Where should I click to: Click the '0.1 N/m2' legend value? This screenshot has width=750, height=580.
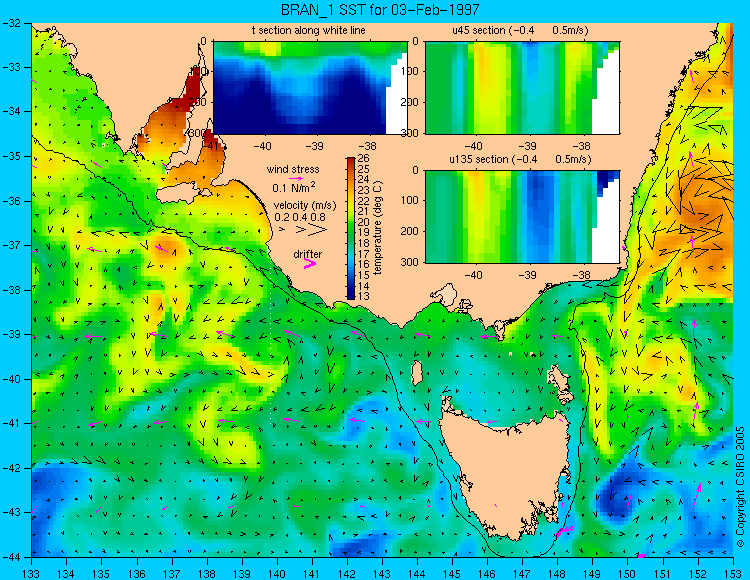click(x=293, y=187)
